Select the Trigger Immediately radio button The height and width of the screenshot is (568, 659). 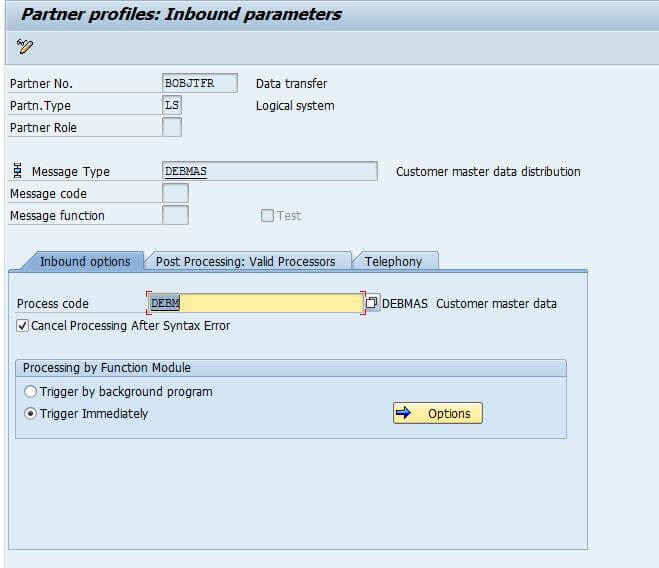point(31,413)
